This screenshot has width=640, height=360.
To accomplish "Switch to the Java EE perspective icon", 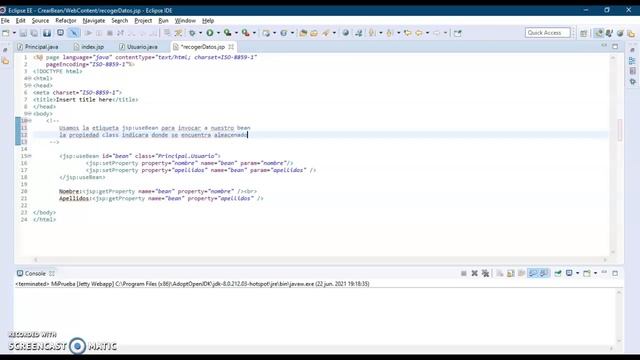I will point(598,33).
